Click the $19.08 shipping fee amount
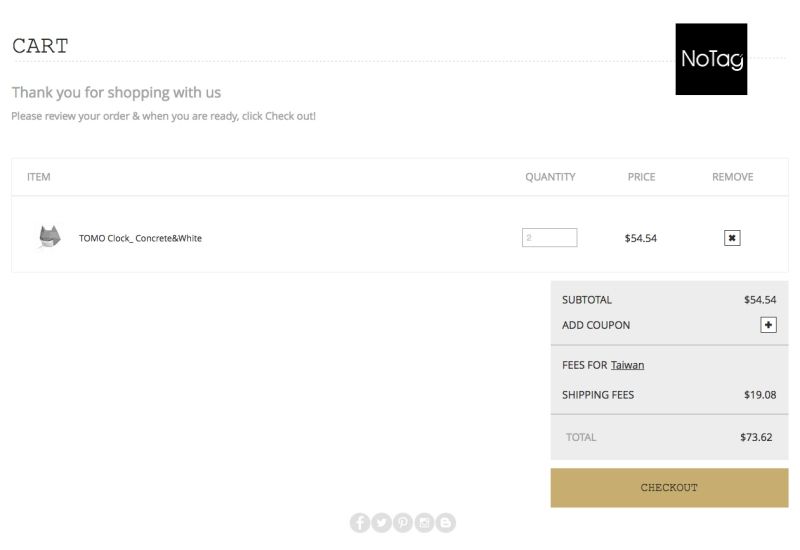Screen dimensions: 800x550 coord(760,395)
